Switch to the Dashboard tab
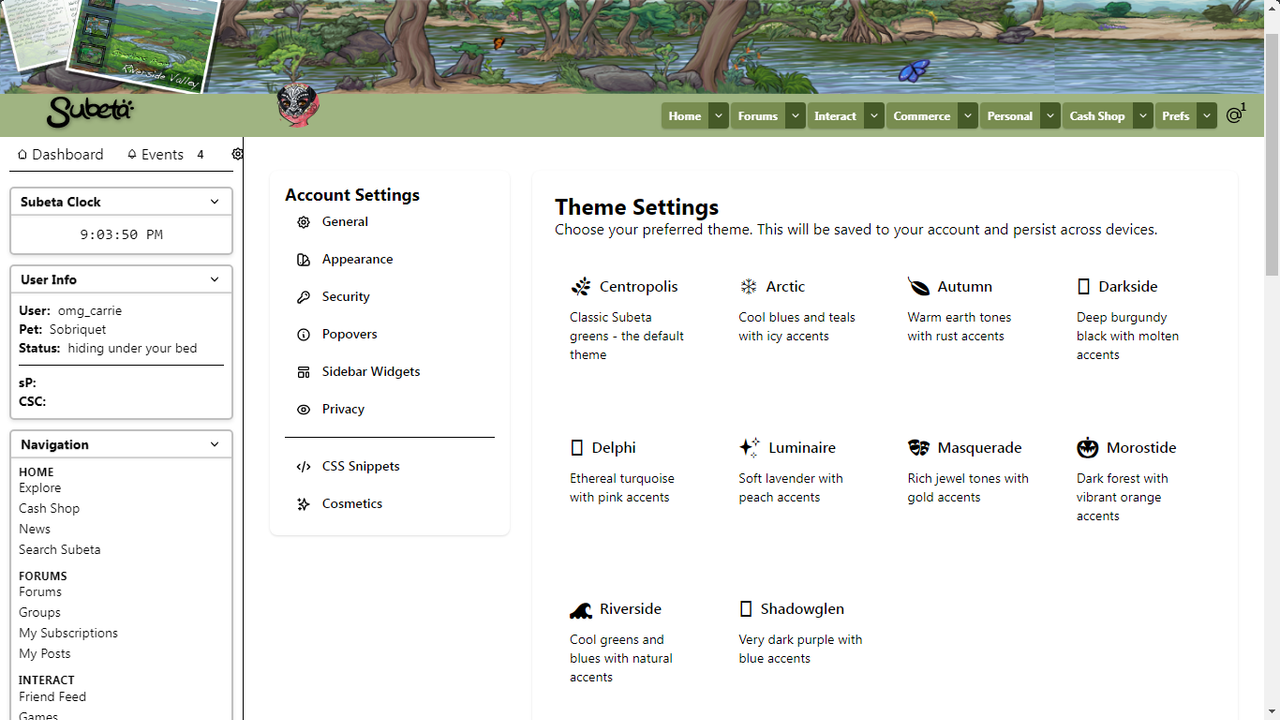 coord(61,154)
